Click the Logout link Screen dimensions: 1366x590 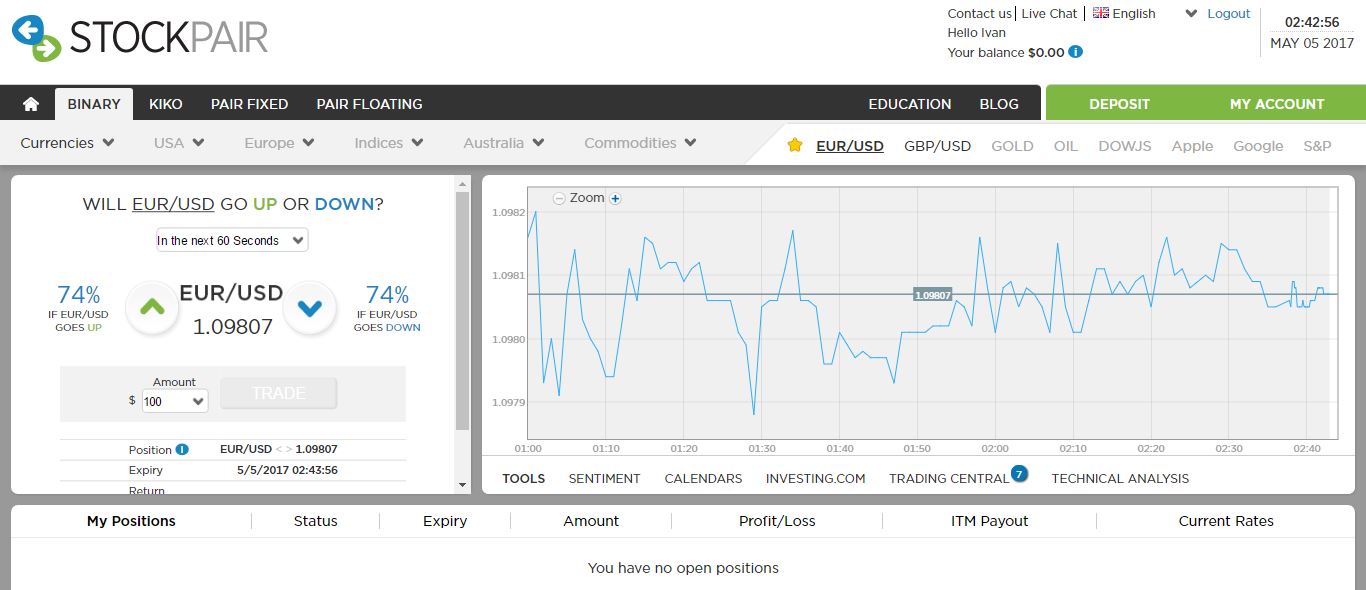(1229, 13)
